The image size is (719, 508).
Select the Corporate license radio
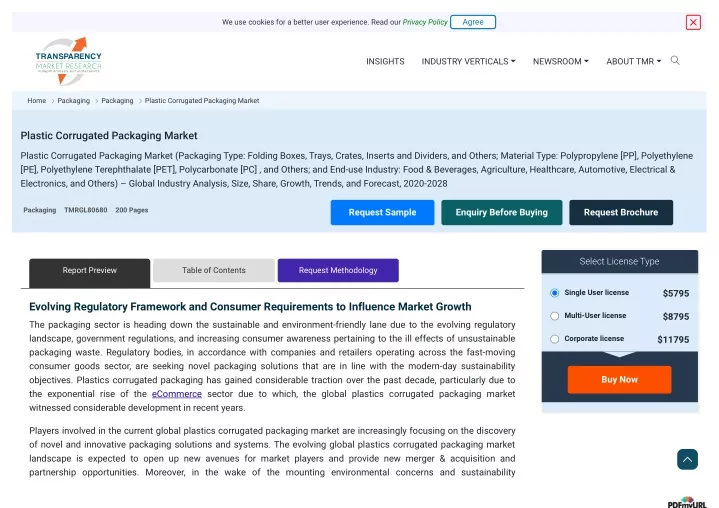click(554, 339)
